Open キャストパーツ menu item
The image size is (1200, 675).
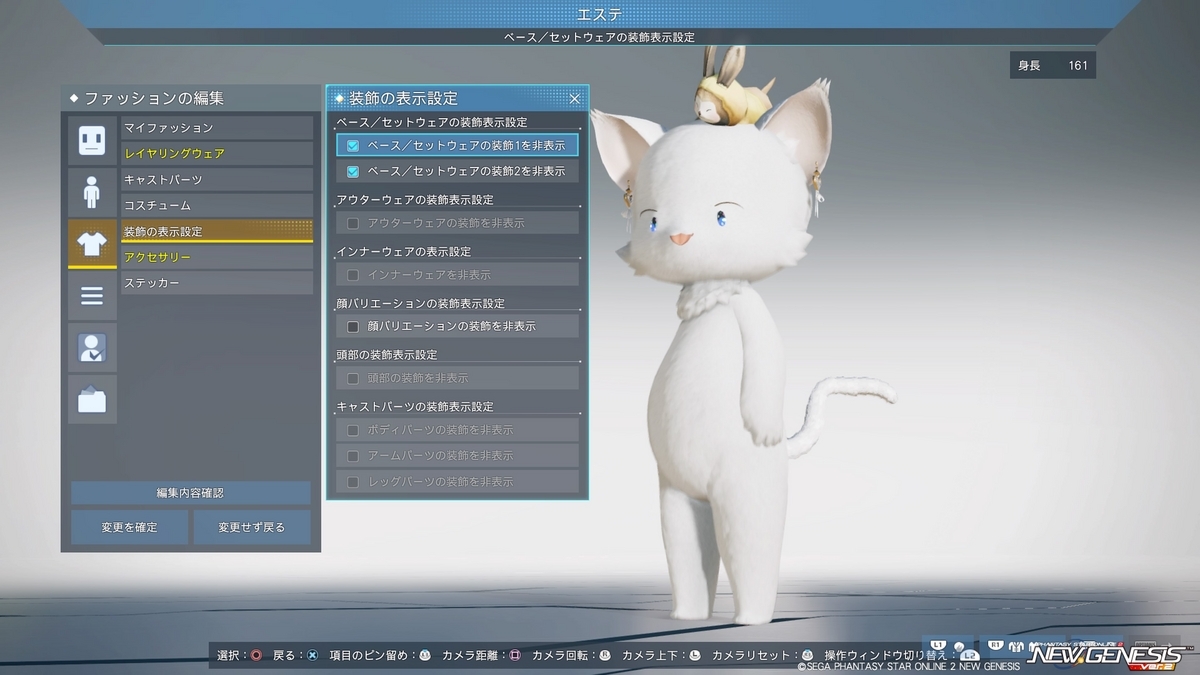click(217, 180)
